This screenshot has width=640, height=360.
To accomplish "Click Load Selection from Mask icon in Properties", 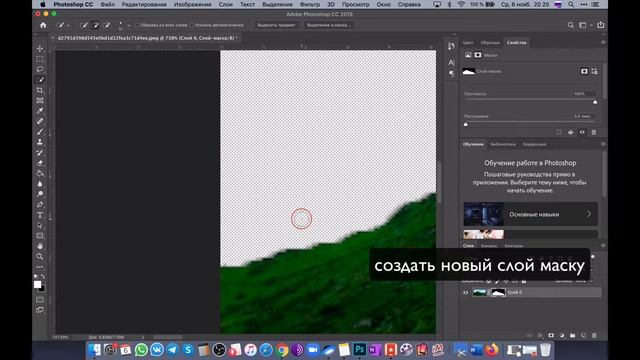I will tap(559, 132).
